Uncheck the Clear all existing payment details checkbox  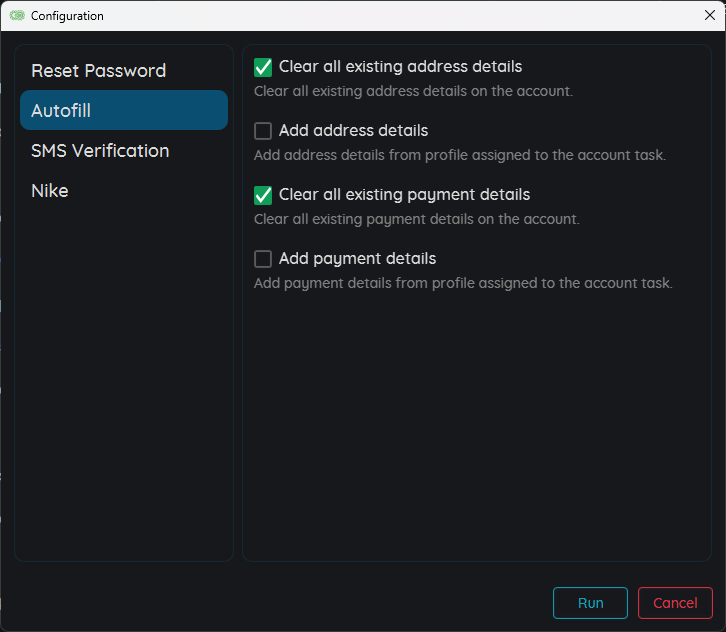pyautogui.click(x=263, y=195)
